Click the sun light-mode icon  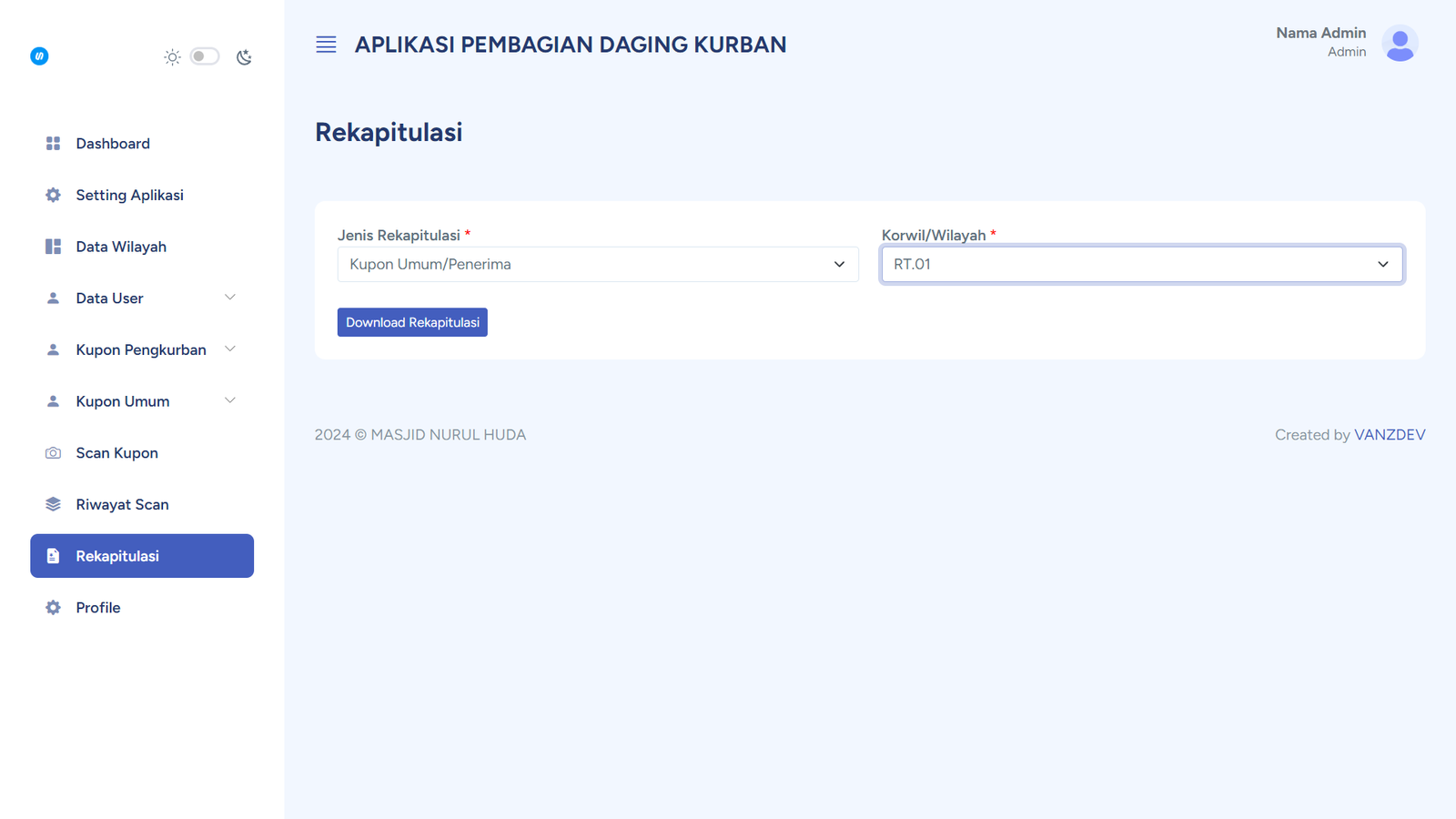(172, 57)
